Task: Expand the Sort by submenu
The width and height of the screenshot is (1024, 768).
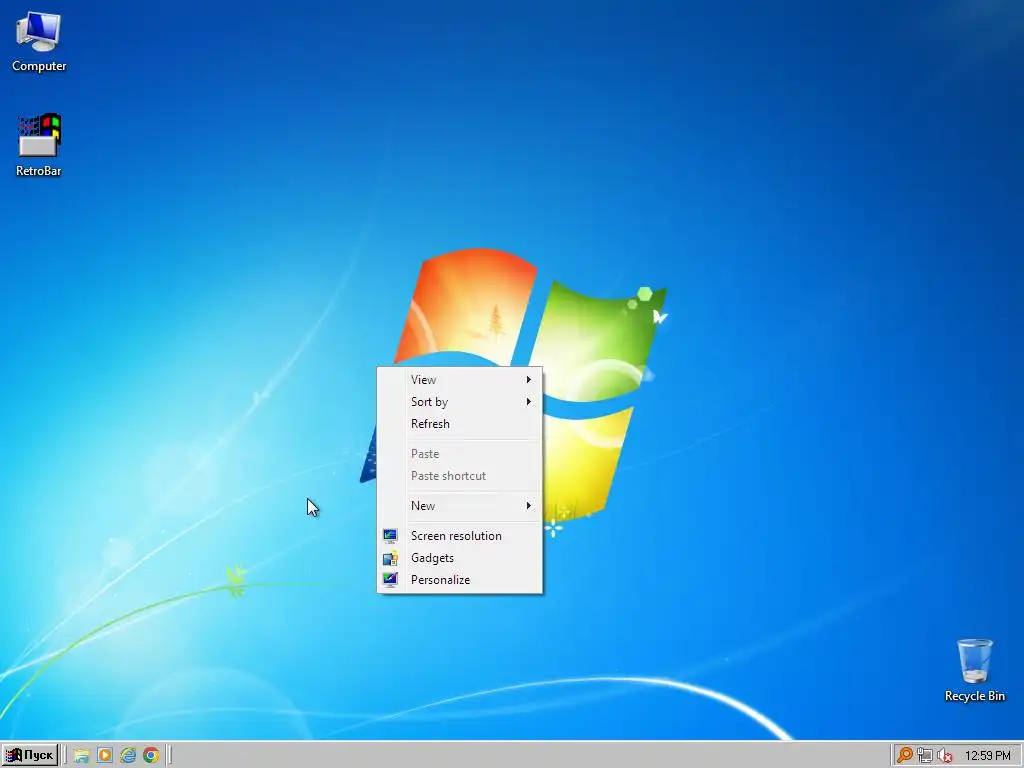Action: (460, 402)
